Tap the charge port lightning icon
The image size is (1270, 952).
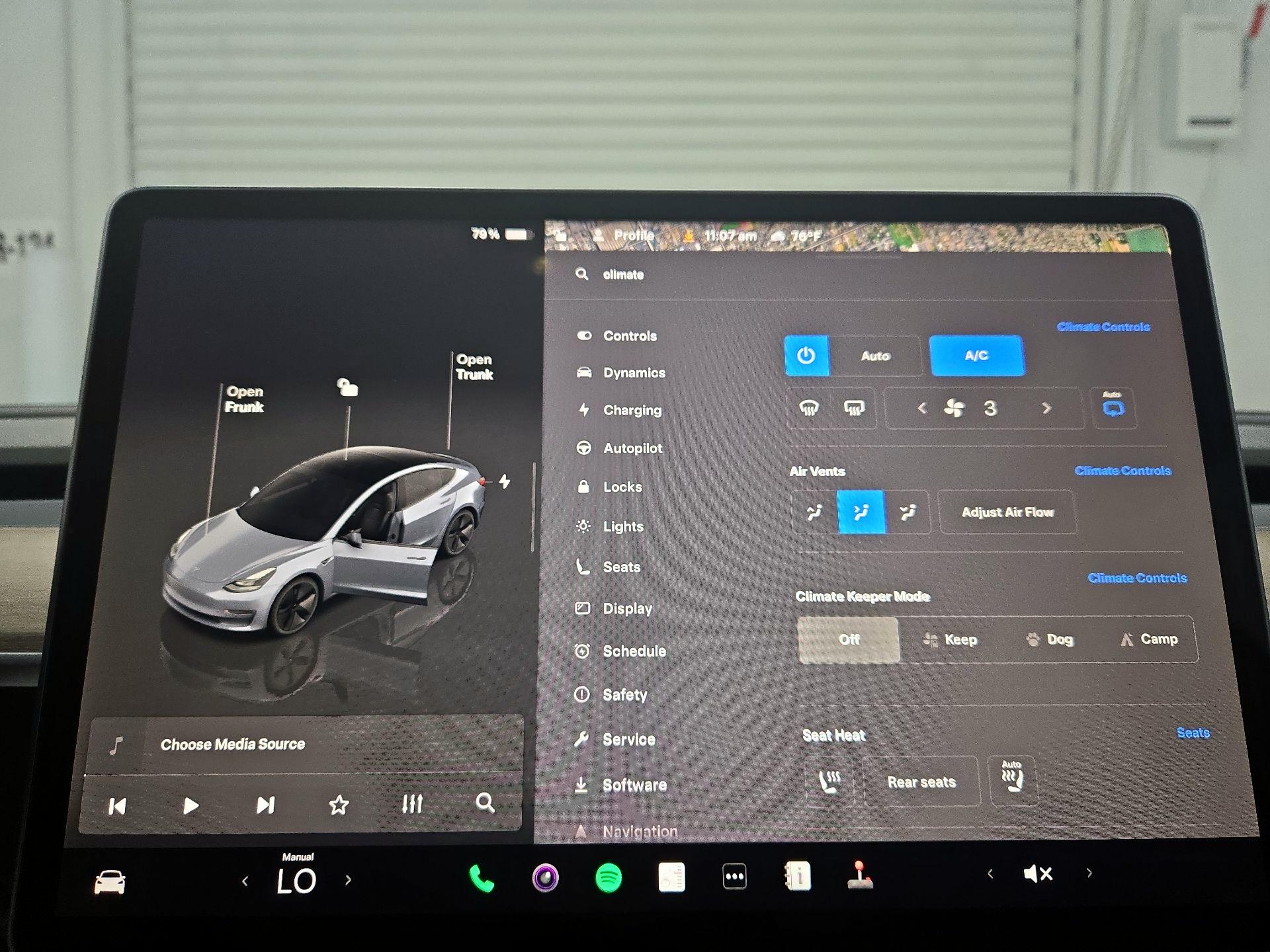click(505, 481)
